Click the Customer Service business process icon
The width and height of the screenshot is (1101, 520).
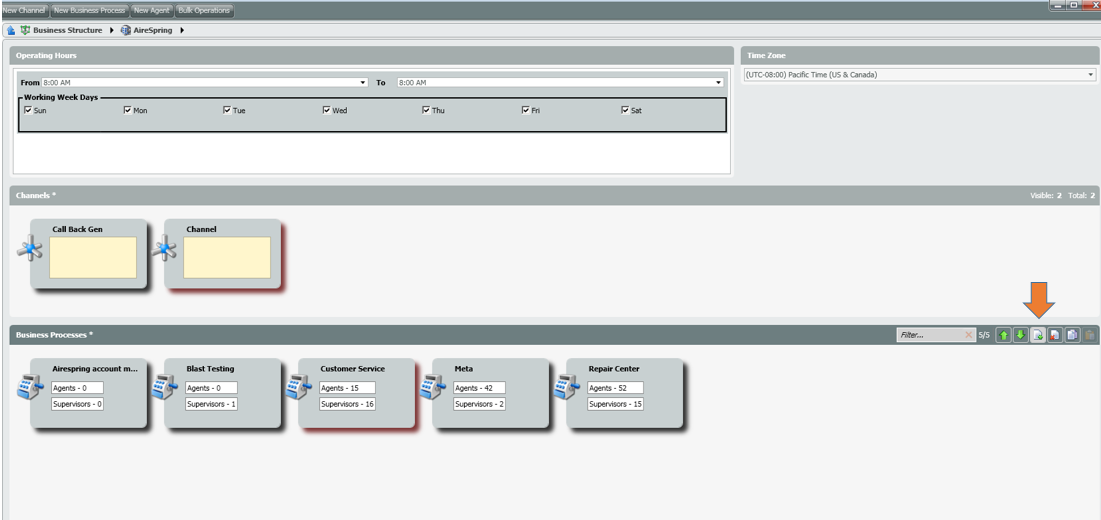(x=299, y=388)
